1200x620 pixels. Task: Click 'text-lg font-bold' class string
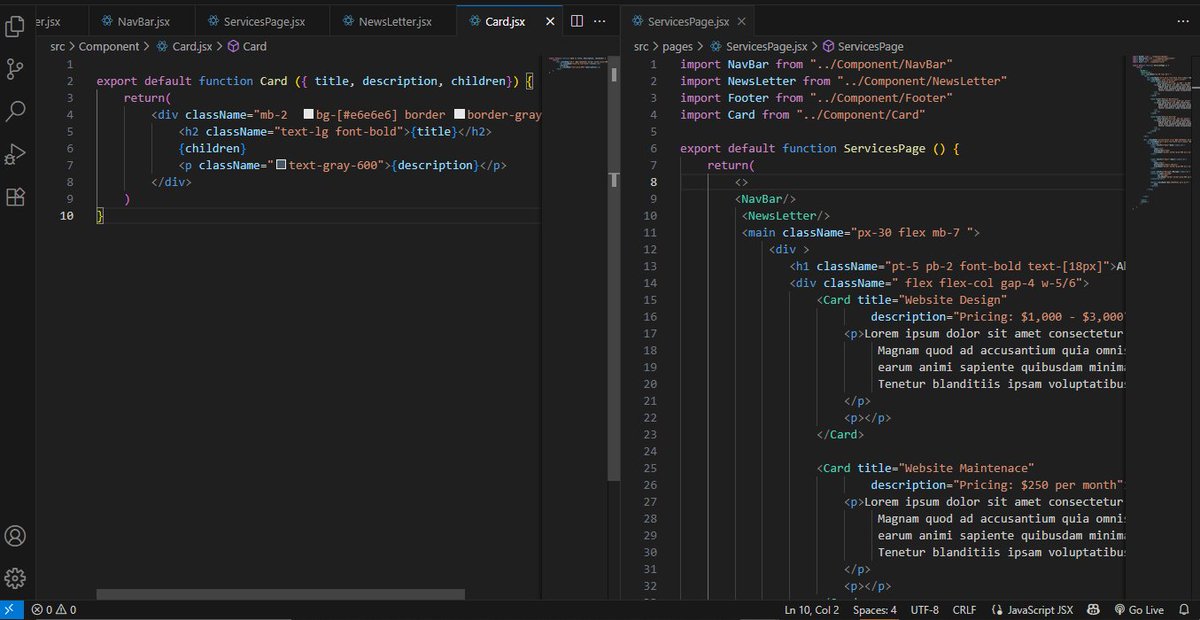(336, 132)
